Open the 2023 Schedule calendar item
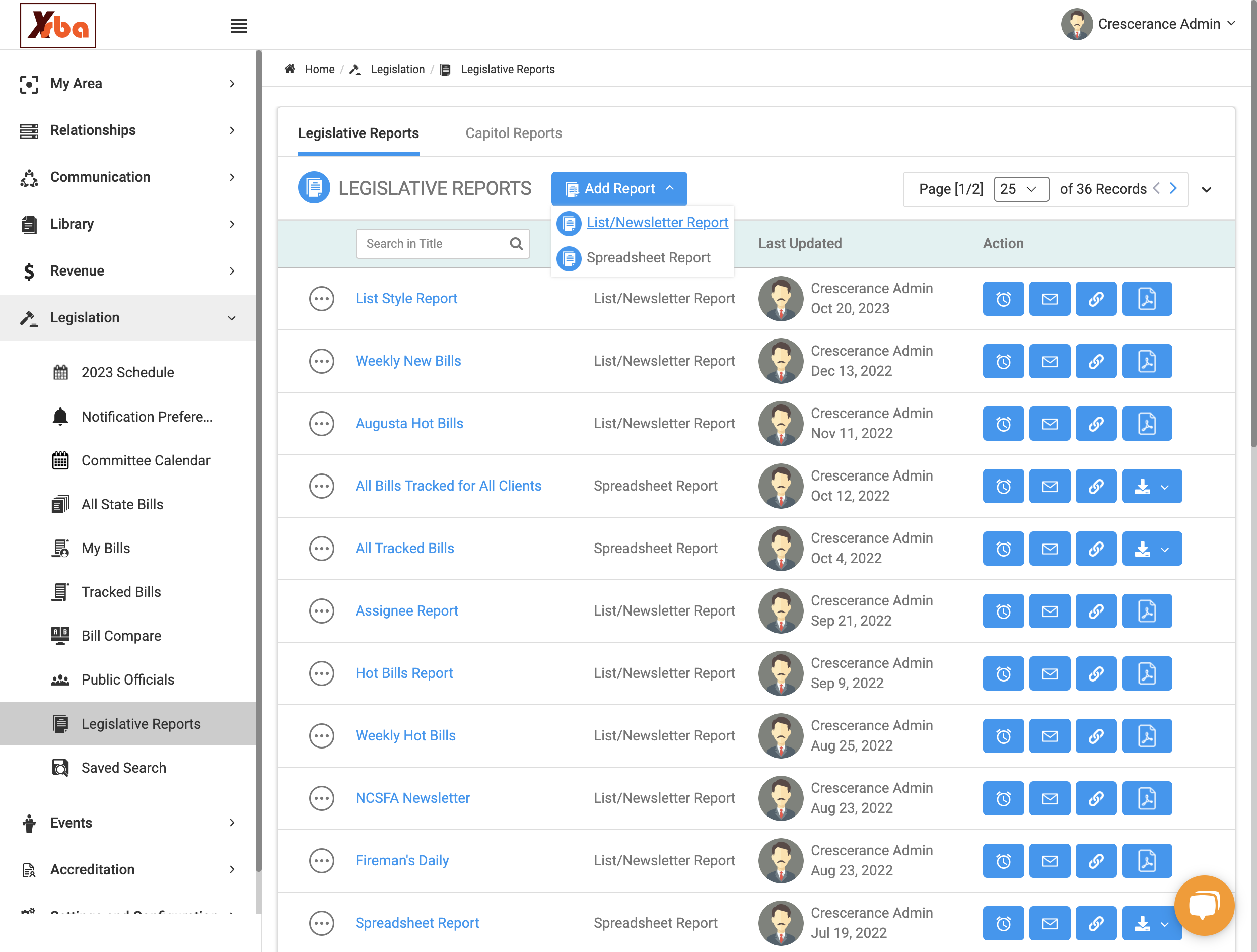The height and width of the screenshot is (952, 1257). pos(127,372)
